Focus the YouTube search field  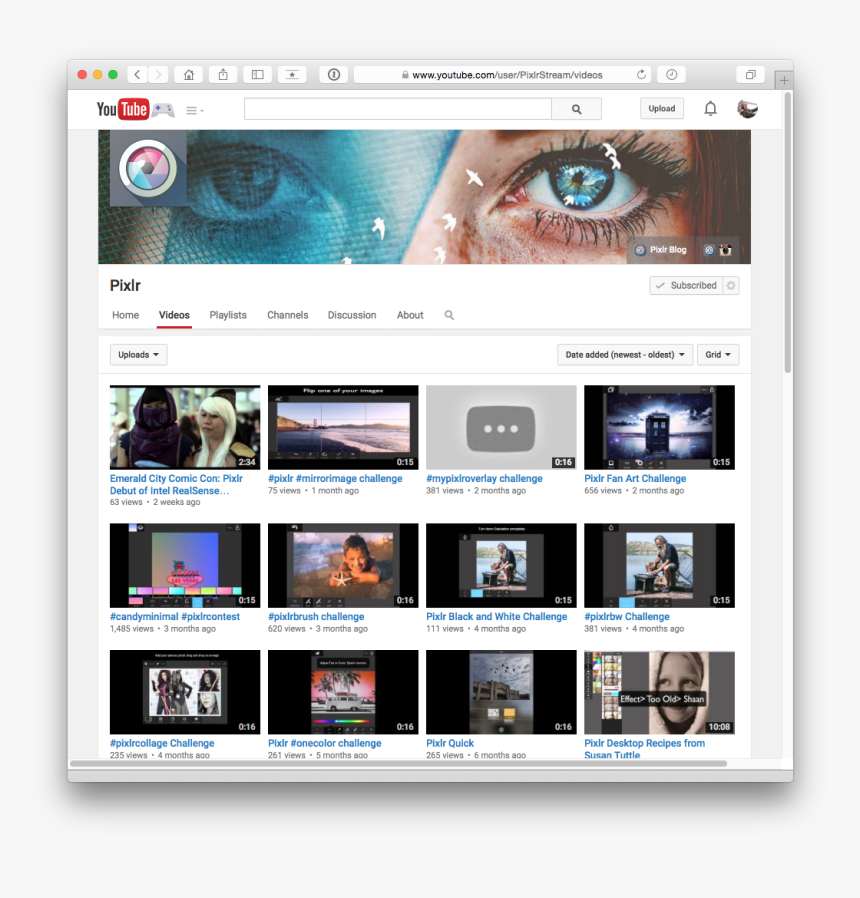398,109
